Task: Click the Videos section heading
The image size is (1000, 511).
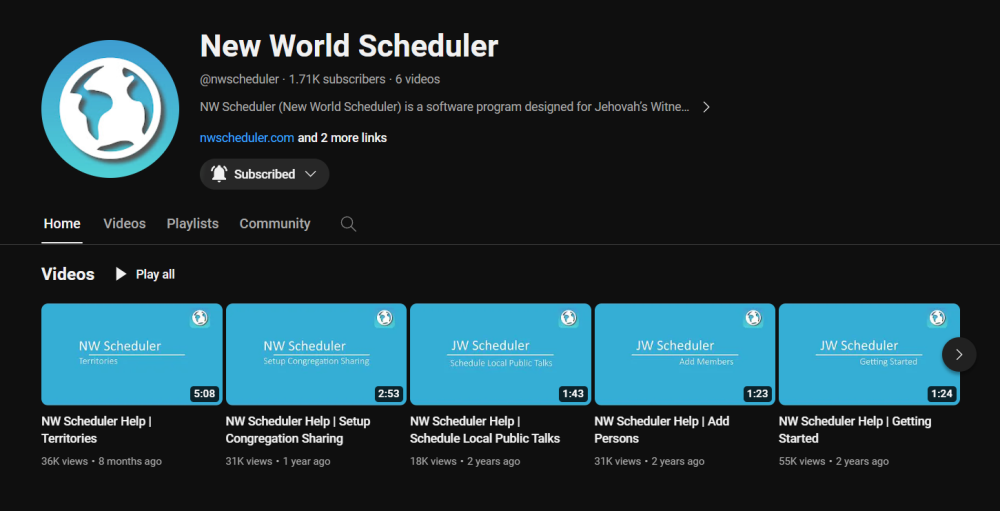Action: pyautogui.click(x=68, y=274)
